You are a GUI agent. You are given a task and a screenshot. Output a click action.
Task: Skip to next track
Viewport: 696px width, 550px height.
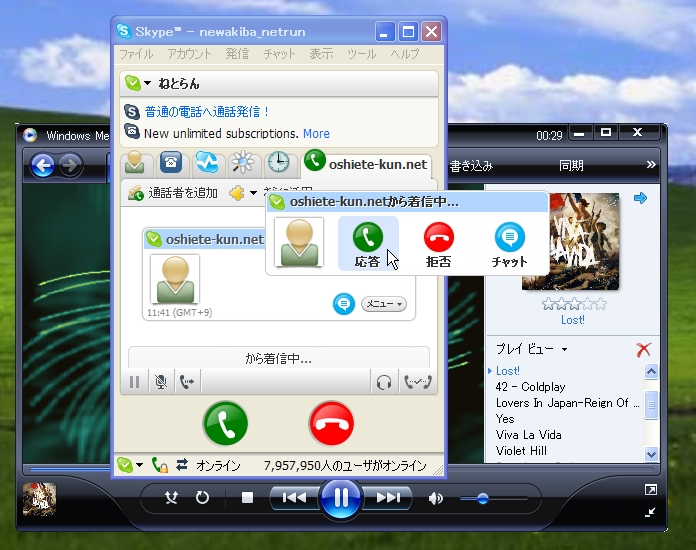click(x=388, y=498)
